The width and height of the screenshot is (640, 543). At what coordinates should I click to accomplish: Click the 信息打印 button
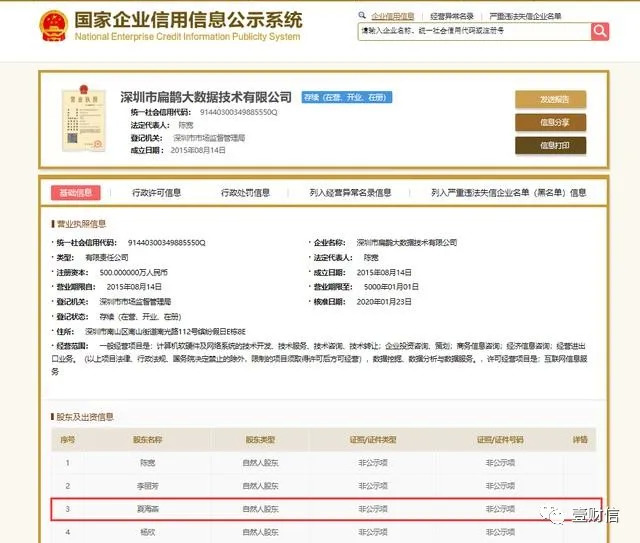click(551, 145)
